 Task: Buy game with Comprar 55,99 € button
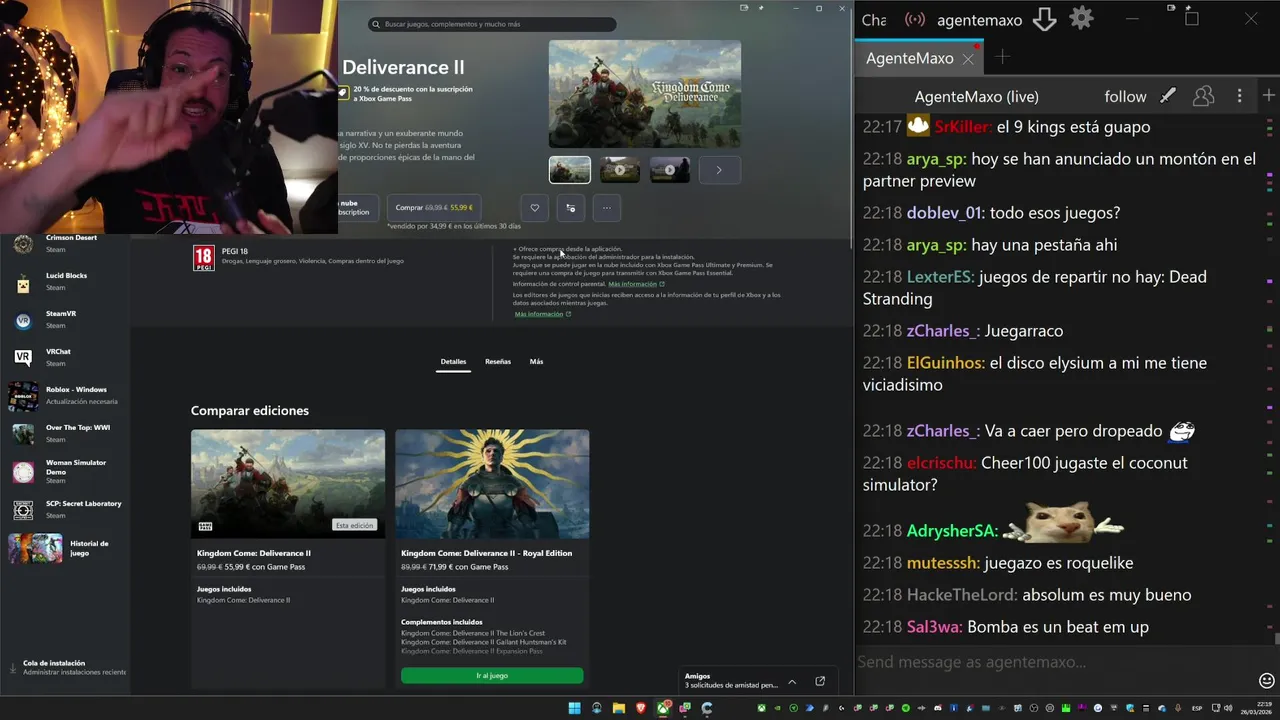pos(433,208)
